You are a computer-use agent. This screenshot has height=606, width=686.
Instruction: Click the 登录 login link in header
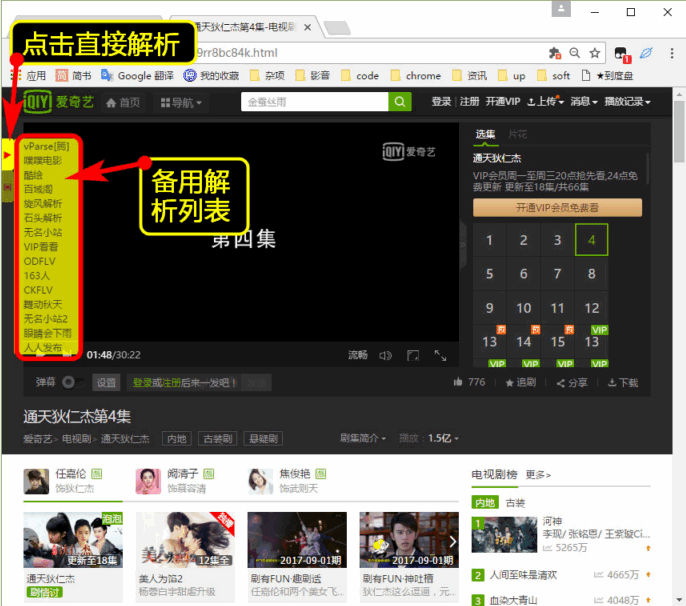[441, 102]
